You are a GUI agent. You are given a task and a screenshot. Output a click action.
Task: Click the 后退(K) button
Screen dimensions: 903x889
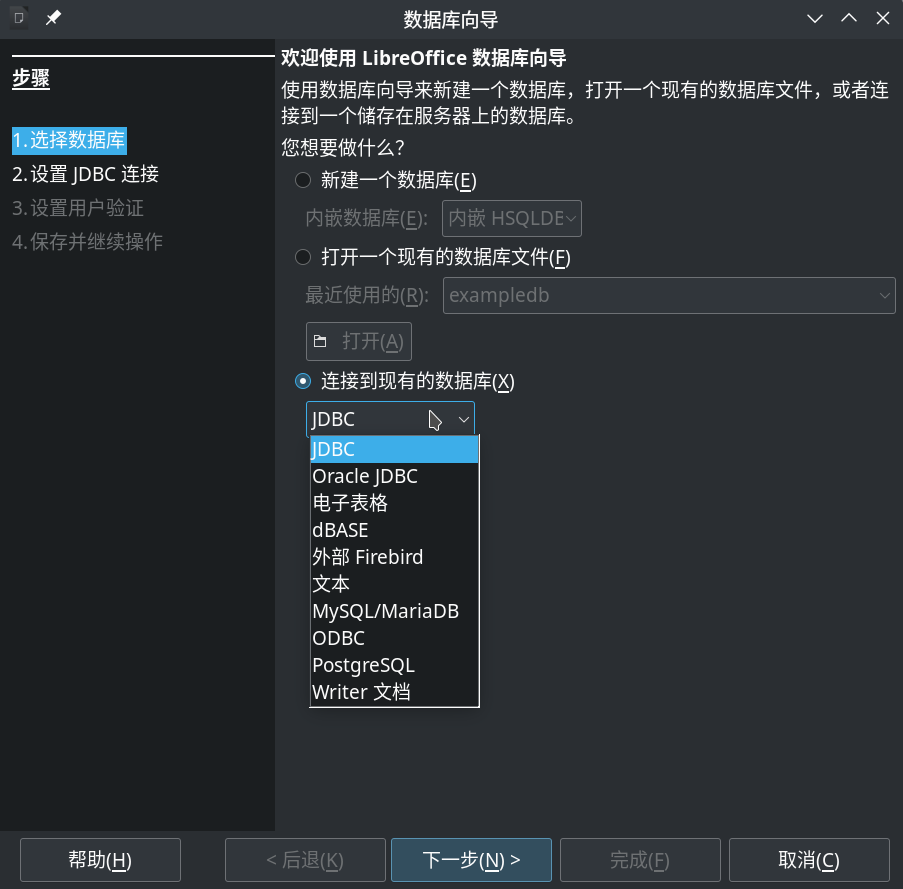click(x=305, y=860)
